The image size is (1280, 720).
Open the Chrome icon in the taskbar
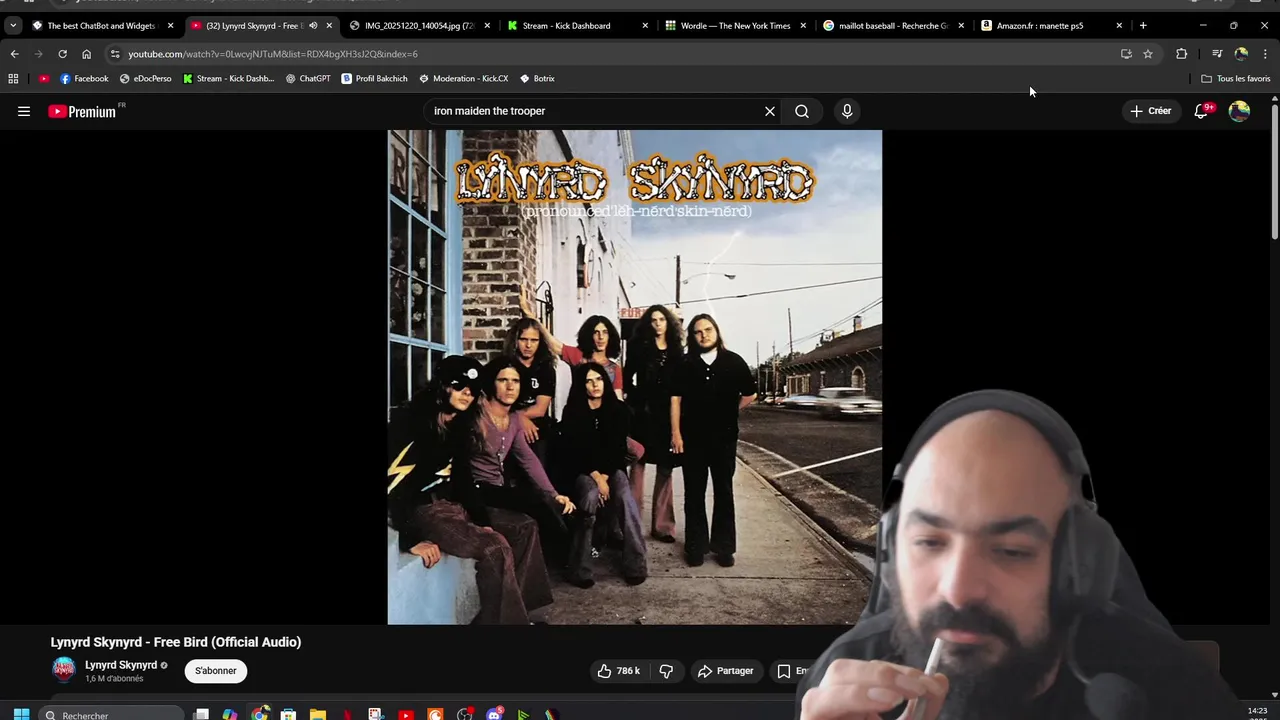pos(260,714)
